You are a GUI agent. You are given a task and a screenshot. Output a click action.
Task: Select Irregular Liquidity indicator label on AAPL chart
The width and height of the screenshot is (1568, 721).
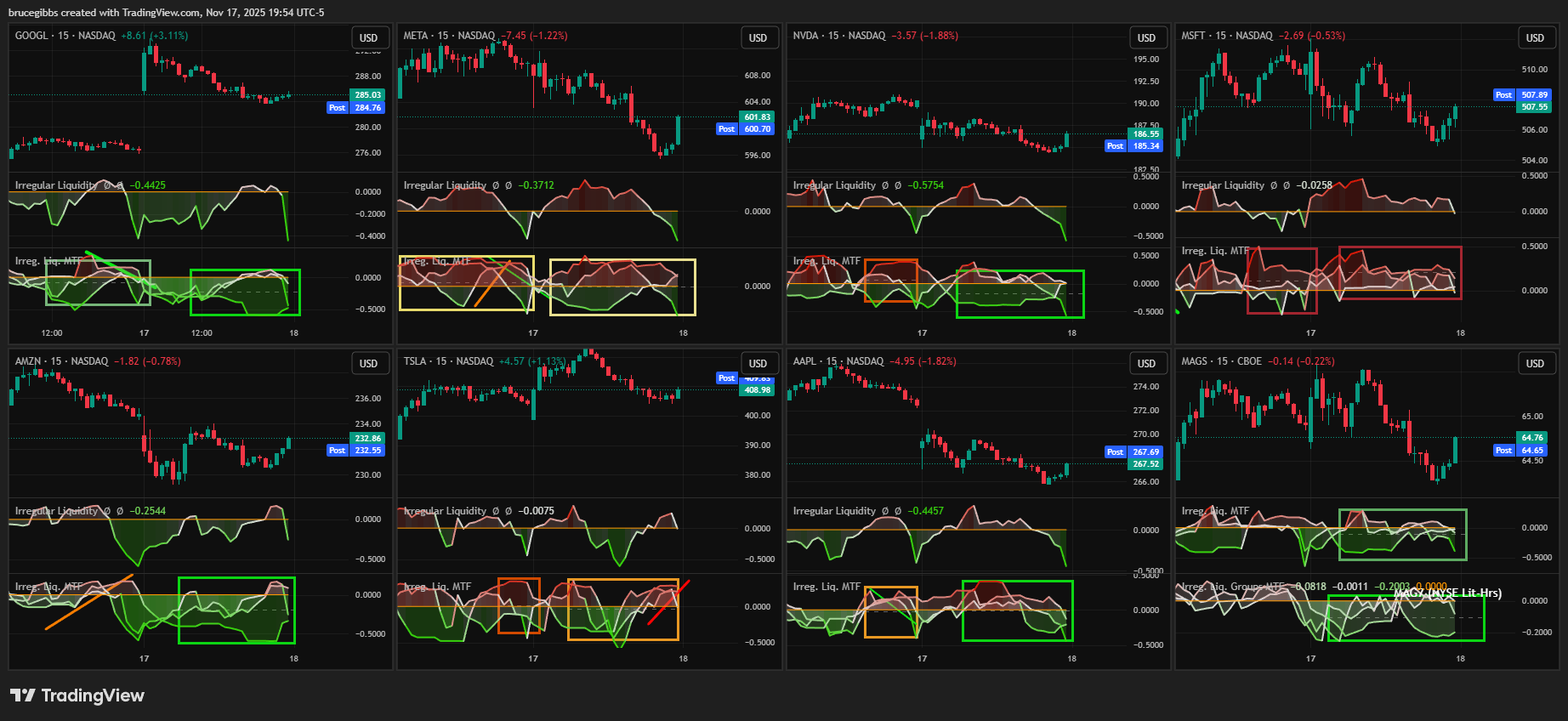click(833, 511)
